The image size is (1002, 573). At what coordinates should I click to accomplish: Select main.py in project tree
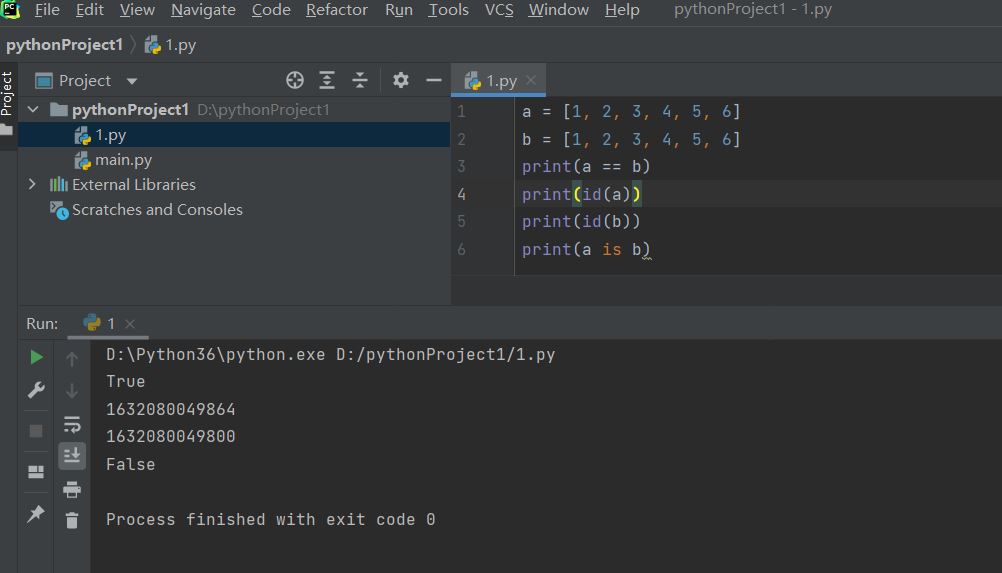(123, 160)
